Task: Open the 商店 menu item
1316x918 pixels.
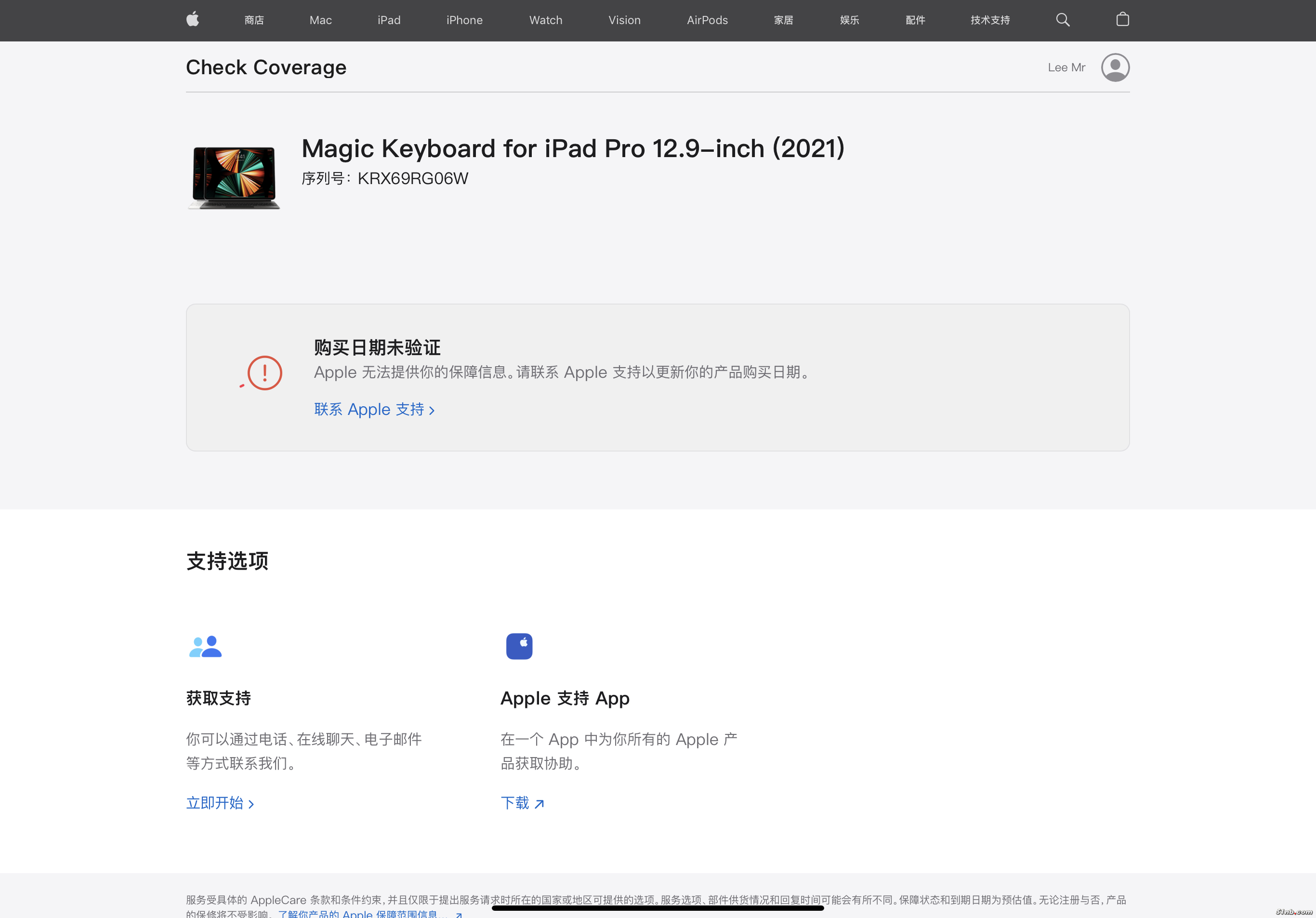Action: point(254,20)
